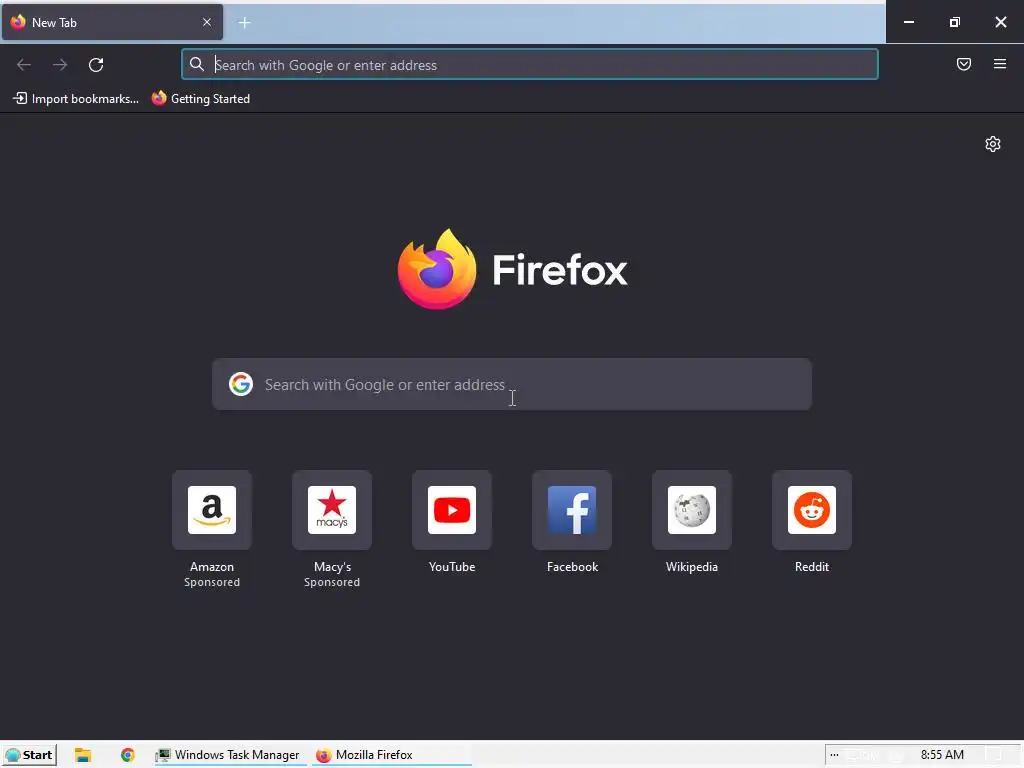The image size is (1024, 768).
Task: Select the New Tab tab
Action: [112, 22]
